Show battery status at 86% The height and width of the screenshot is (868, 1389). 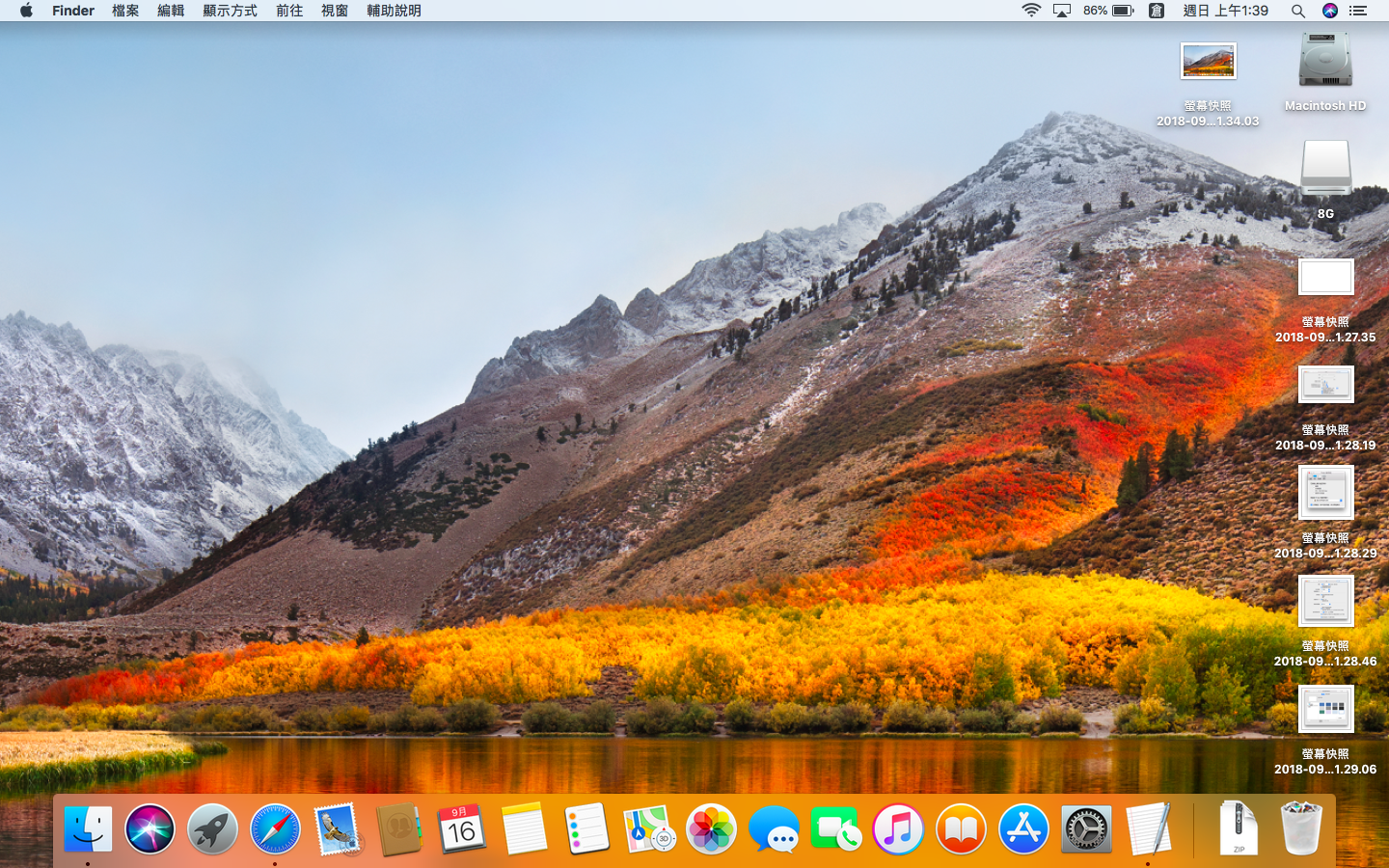(1108, 11)
